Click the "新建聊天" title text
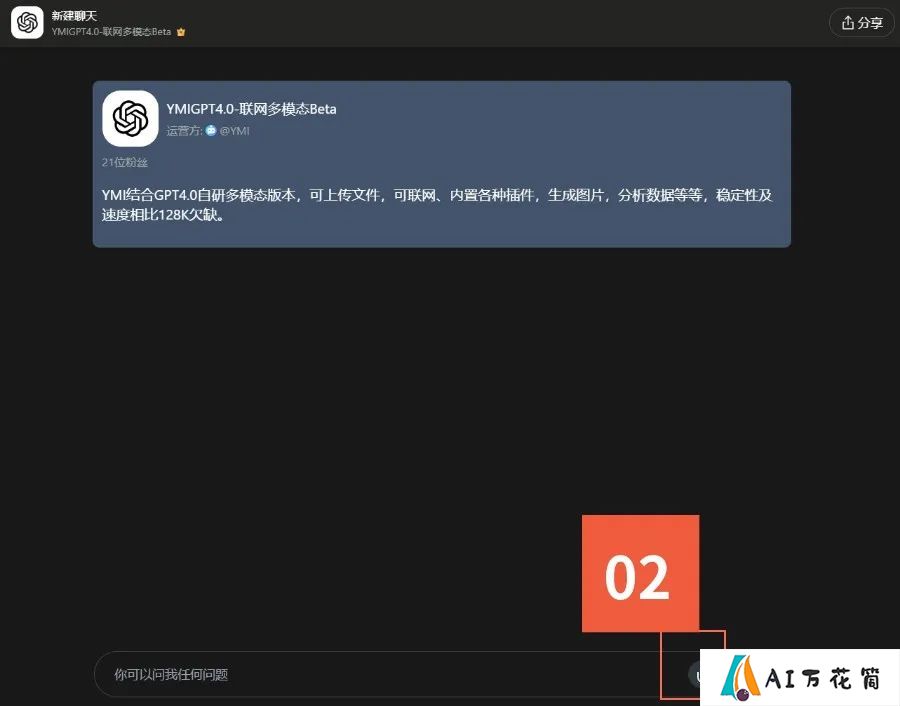Image resolution: width=900 pixels, height=706 pixels. pyautogui.click(x=74, y=16)
